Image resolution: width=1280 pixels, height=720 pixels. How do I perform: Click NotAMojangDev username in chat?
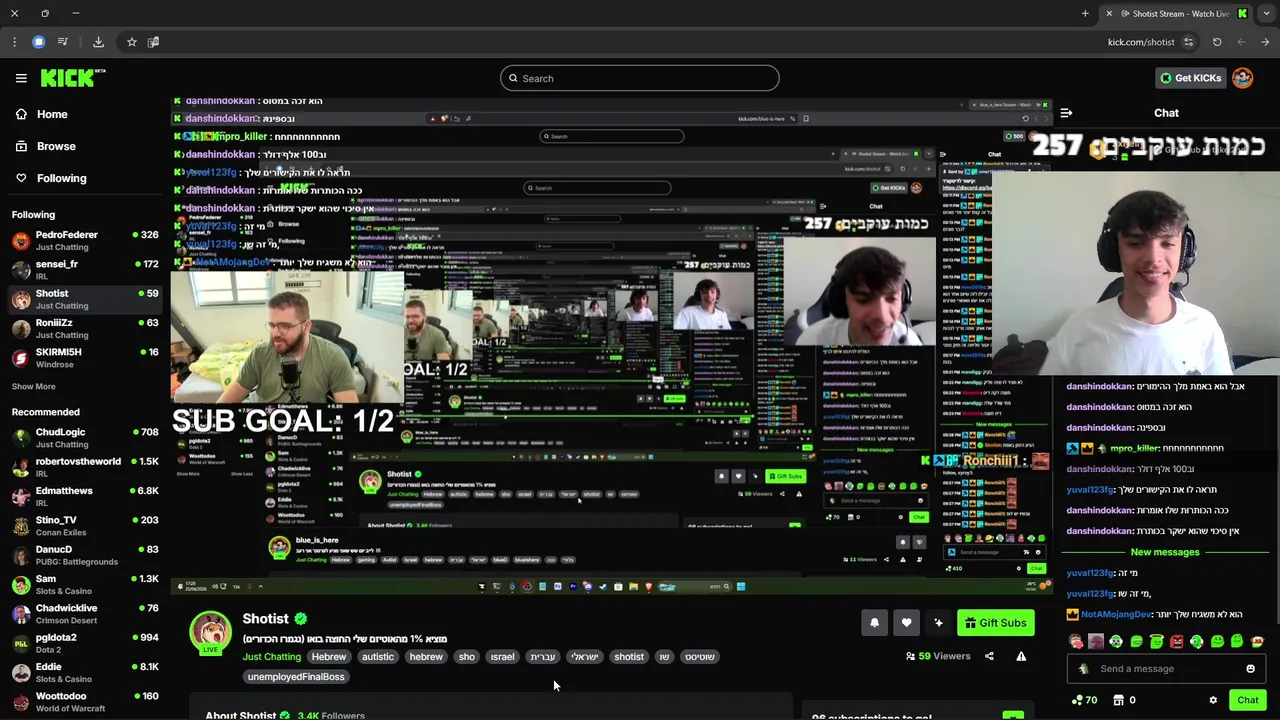click(1116, 614)
